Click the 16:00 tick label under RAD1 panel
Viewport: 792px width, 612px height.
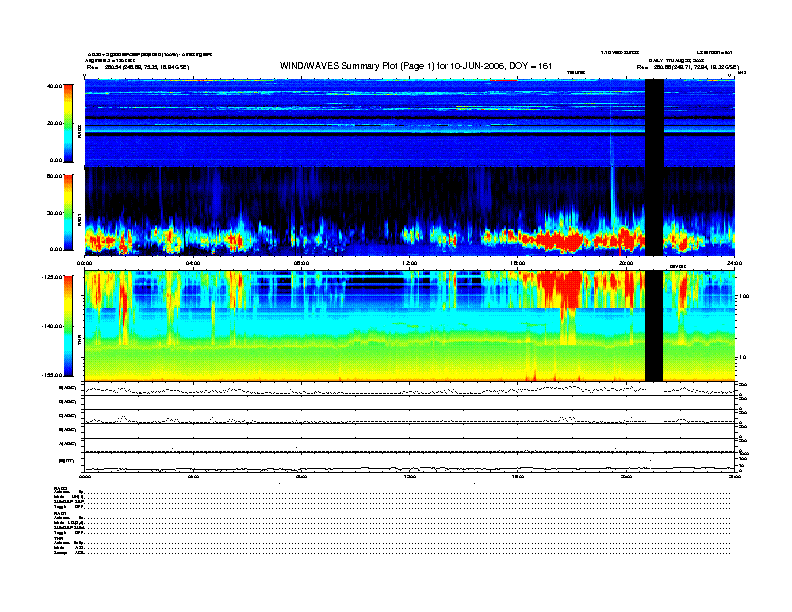point(518,263)
